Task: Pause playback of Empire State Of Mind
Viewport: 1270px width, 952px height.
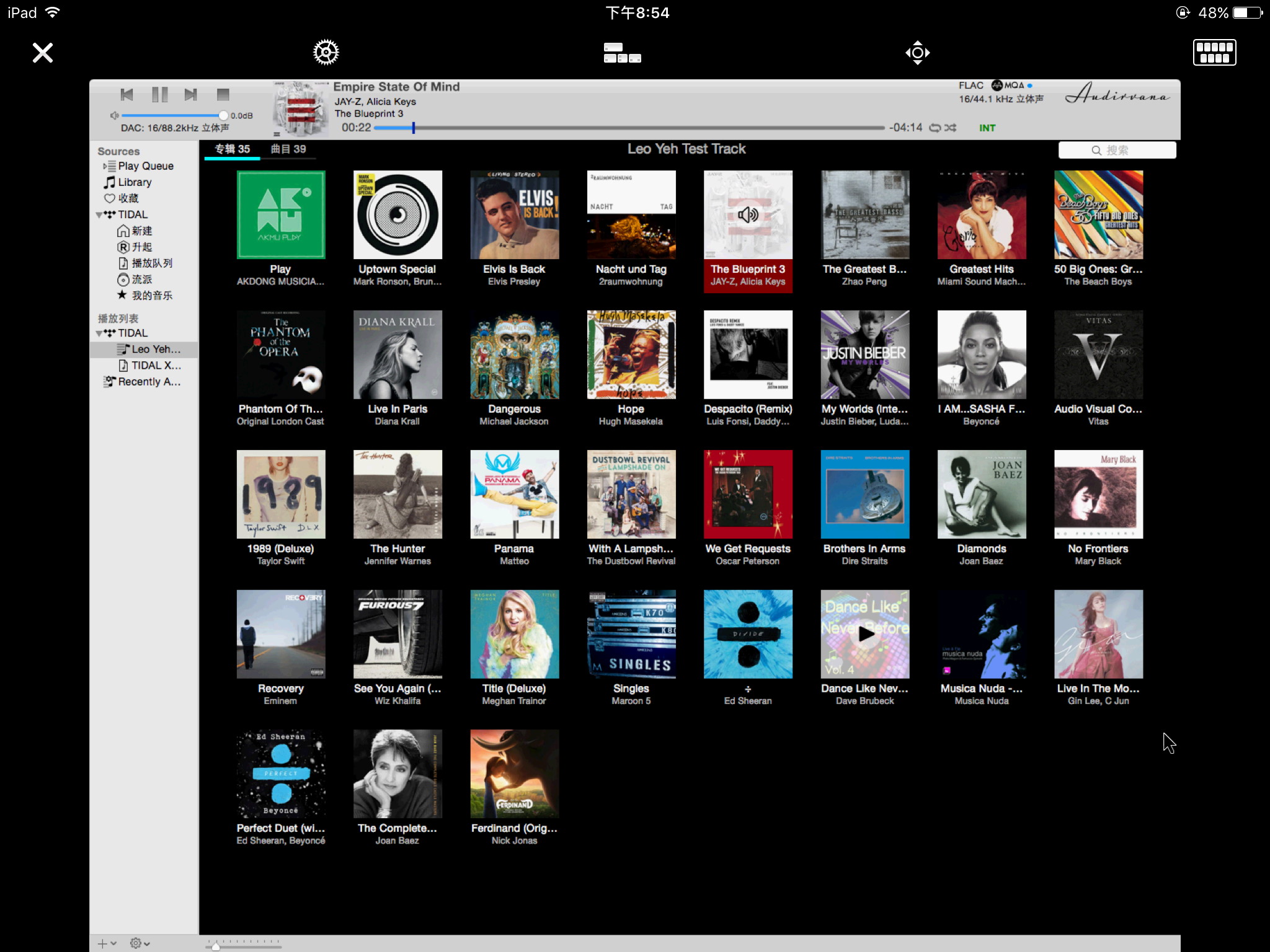Action: click(159, 94)
